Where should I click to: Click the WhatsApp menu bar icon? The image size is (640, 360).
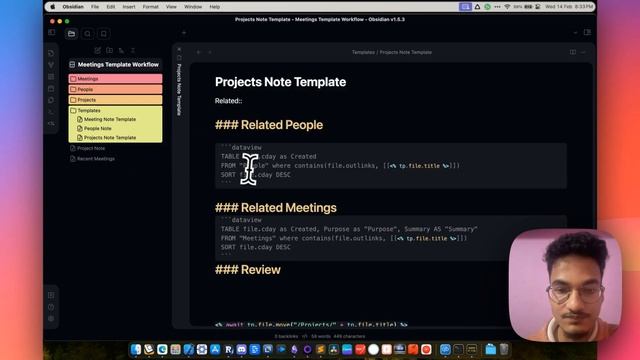(487, 7)
